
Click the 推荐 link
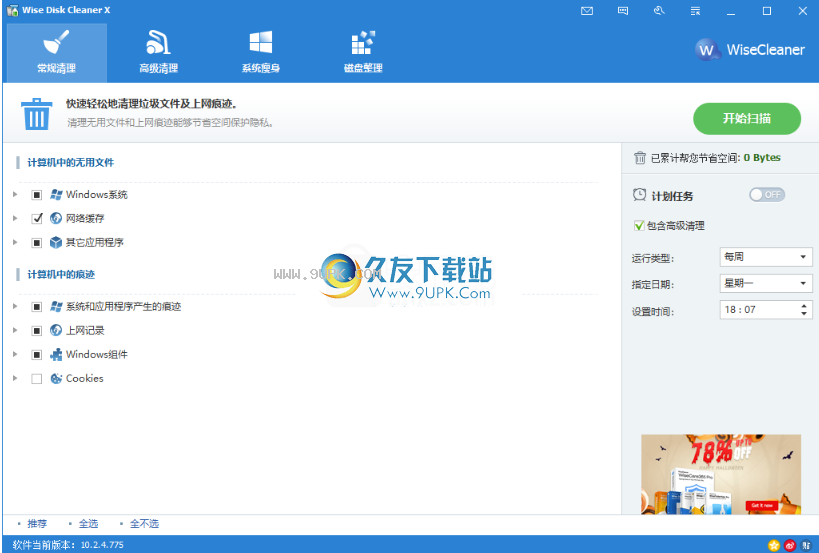tap(37, 524)
